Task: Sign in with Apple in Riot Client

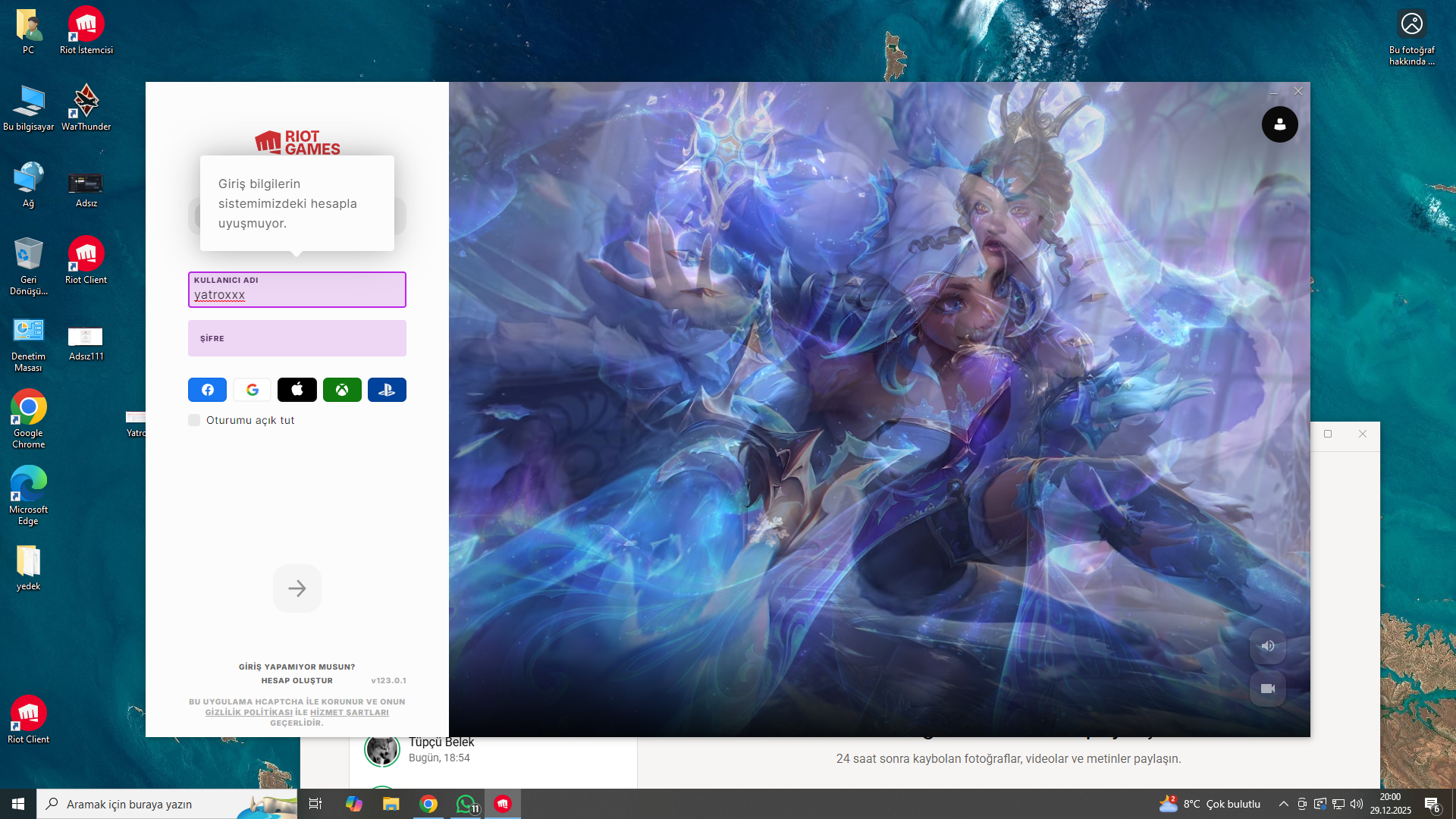Action: tap(297, 390)
